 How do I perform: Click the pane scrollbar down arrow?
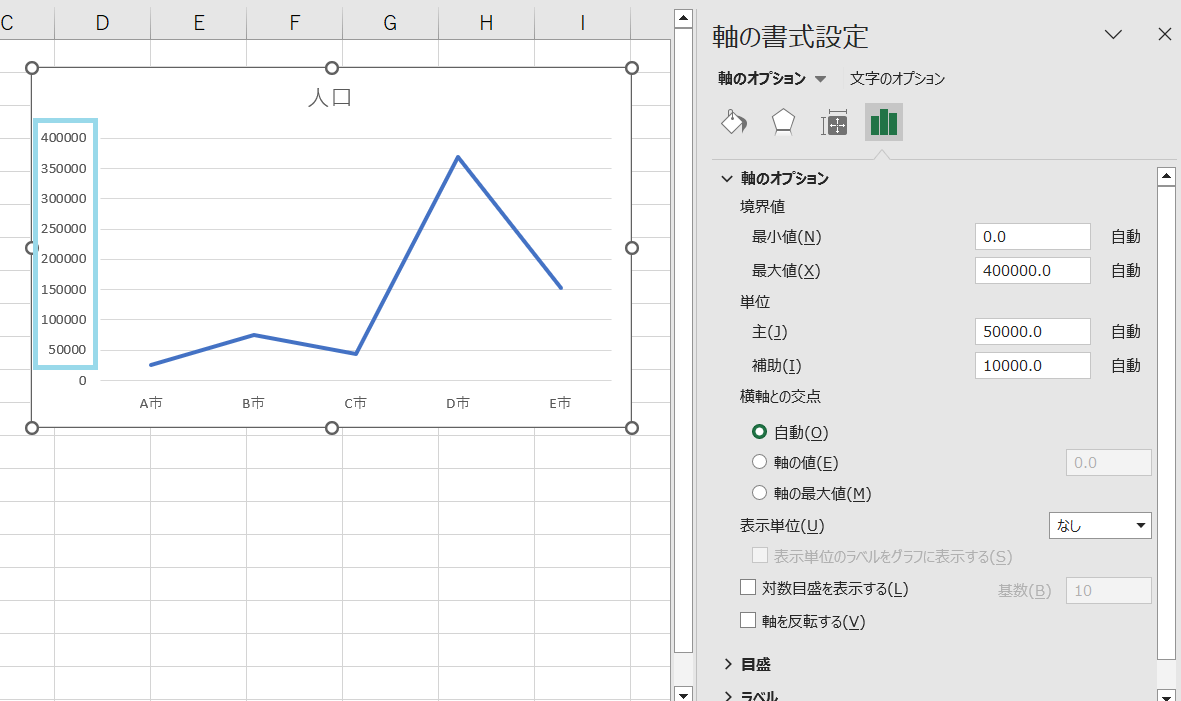1167,695
